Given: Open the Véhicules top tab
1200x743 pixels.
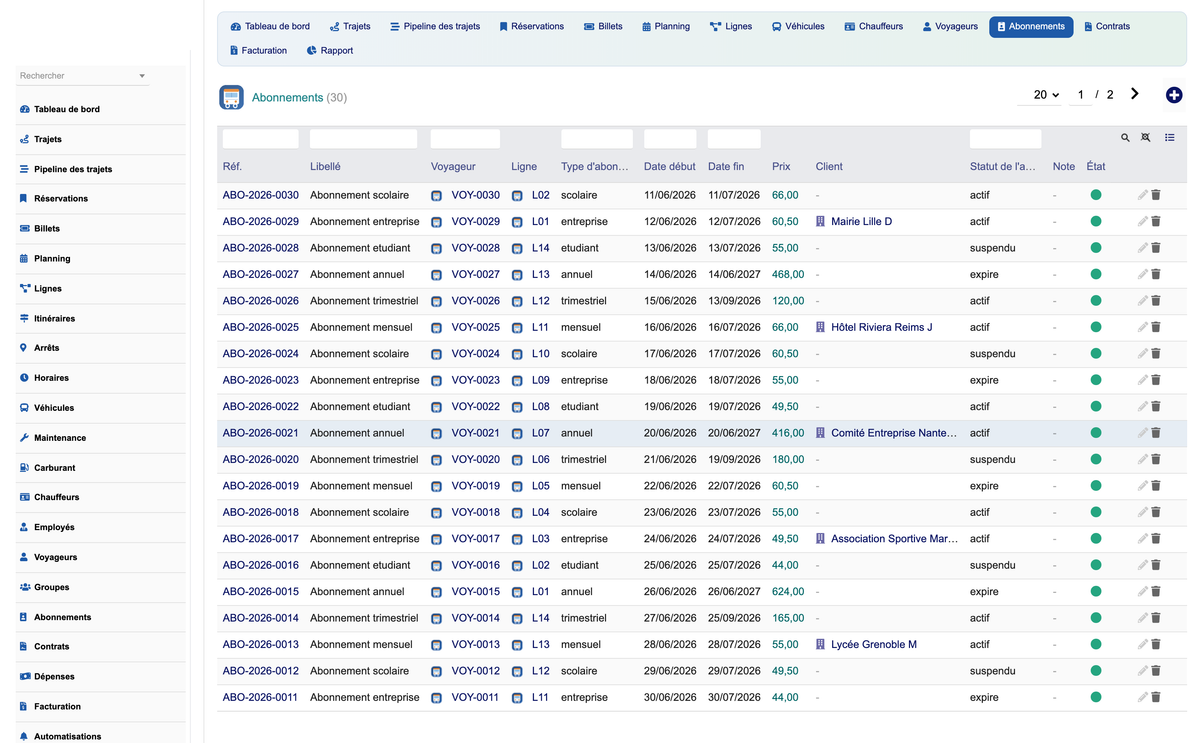Looking at the screenshot, I should [x=798, y=26].
